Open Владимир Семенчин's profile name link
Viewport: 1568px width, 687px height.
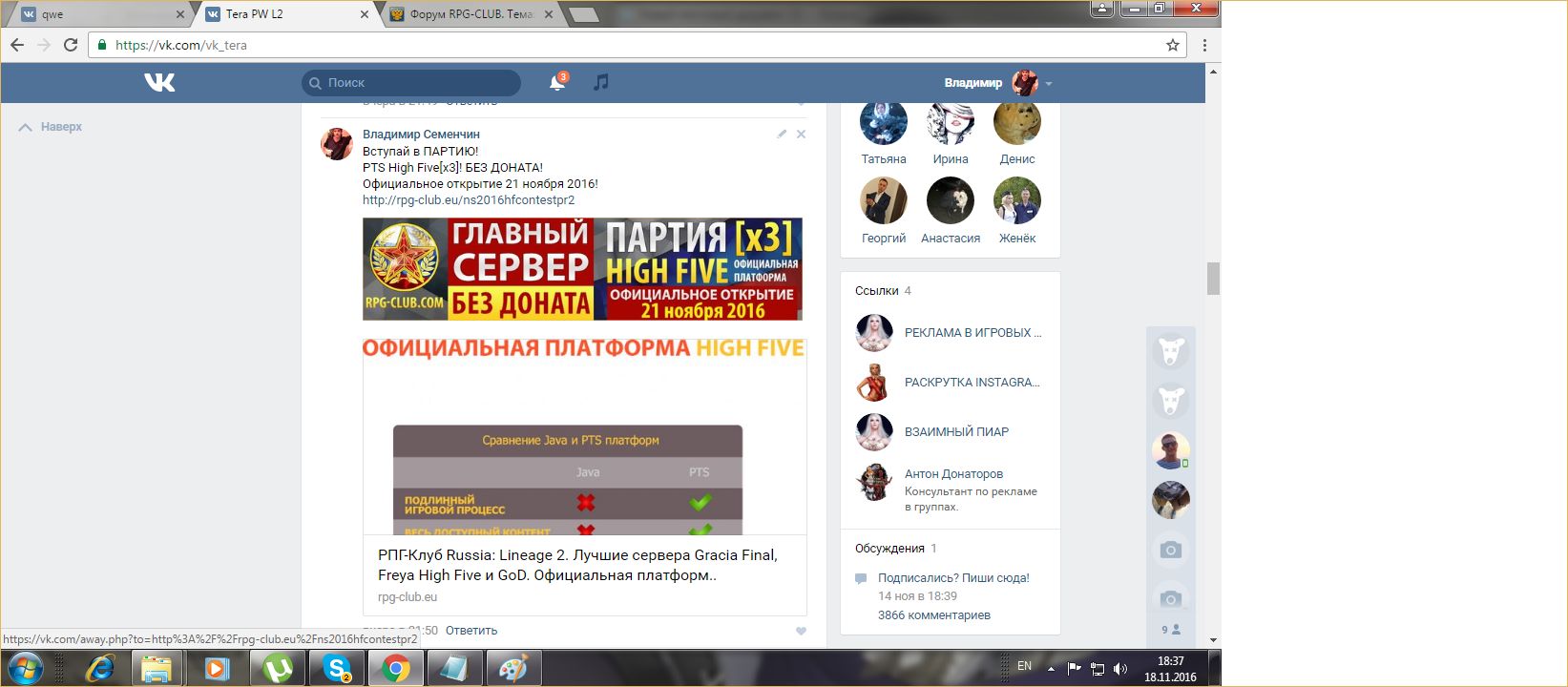tap(421, 135)
